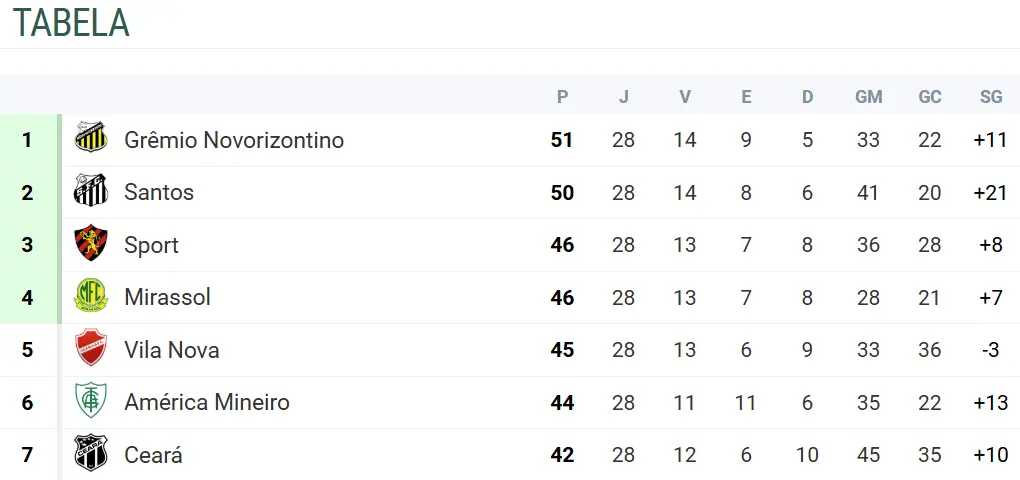Screen dimensions: 1020x480
Task: Click the GM goals scored header
Action: pos(868,97)
